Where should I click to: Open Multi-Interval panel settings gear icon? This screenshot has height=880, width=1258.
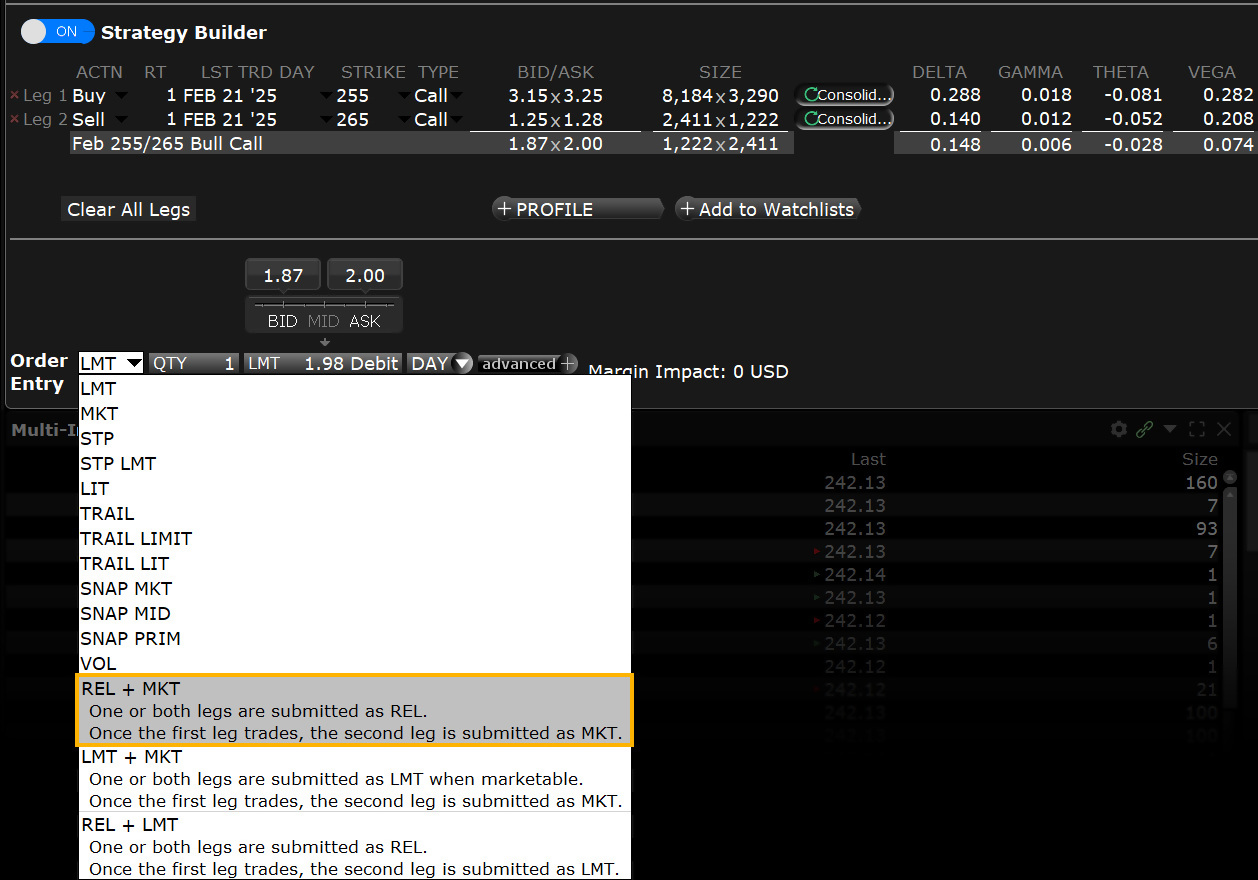(1118, 429)
